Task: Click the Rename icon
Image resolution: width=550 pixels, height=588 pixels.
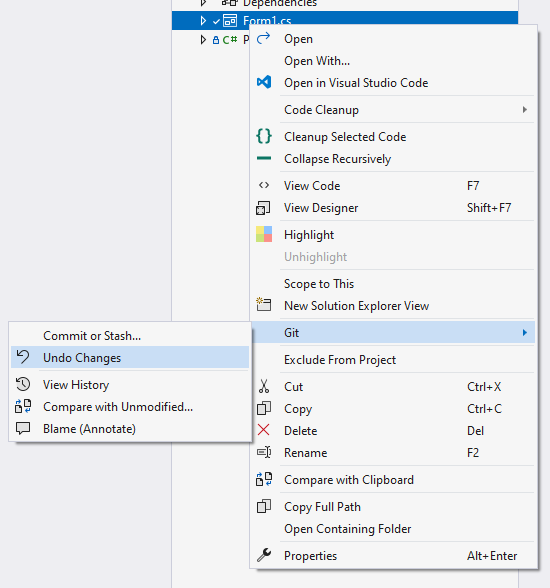Action: (264, 452)
